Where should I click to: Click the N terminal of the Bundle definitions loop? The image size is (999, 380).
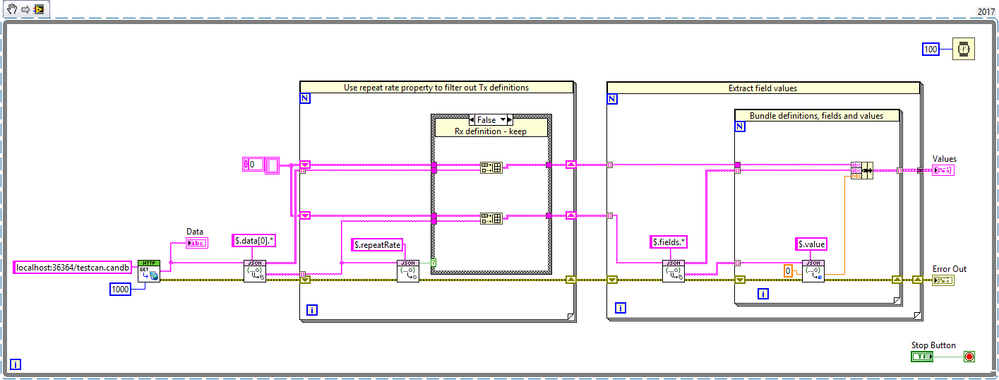(740, 126)
